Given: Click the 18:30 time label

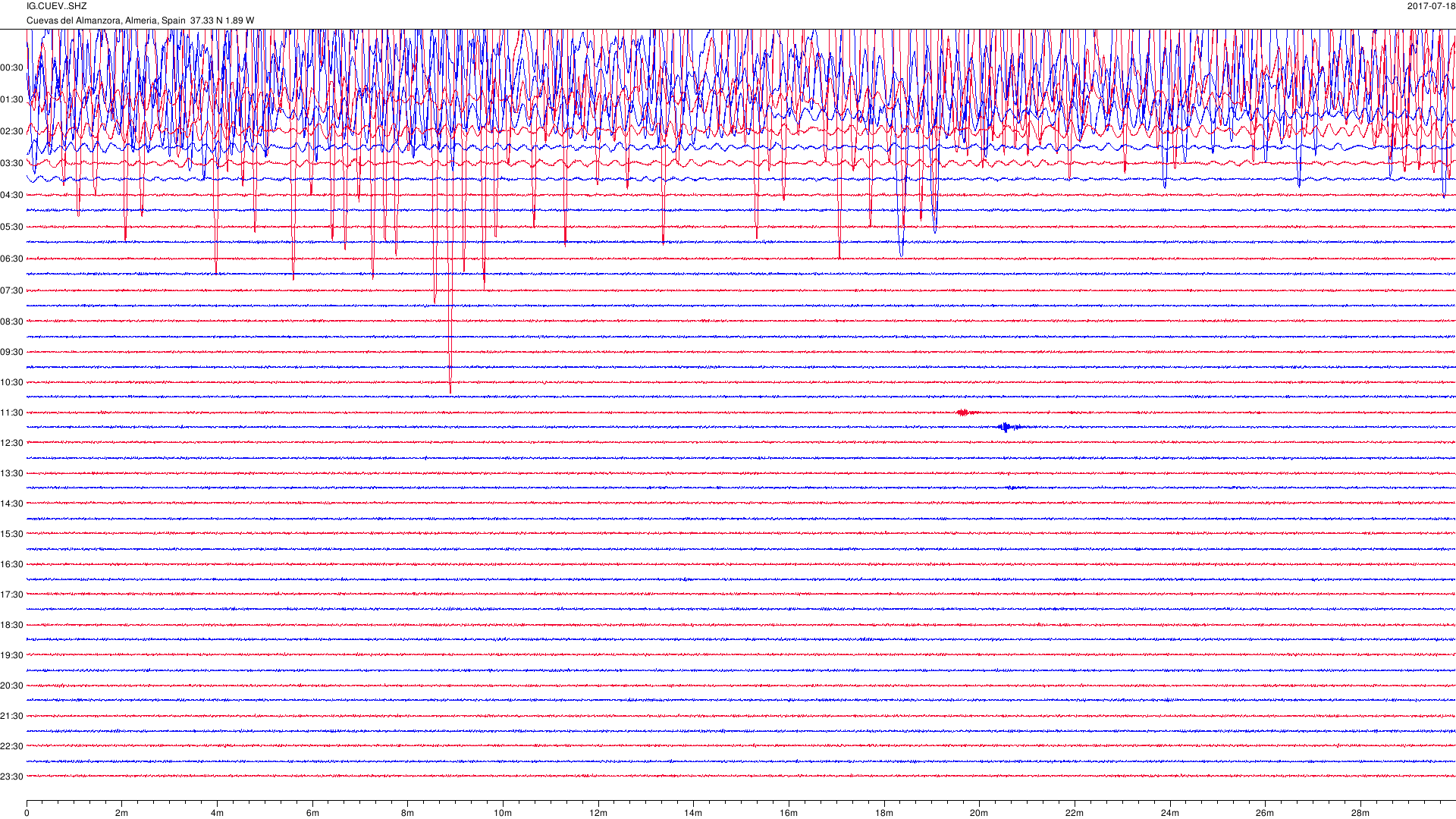Looking at the screenshot, I should pos(11,626).
